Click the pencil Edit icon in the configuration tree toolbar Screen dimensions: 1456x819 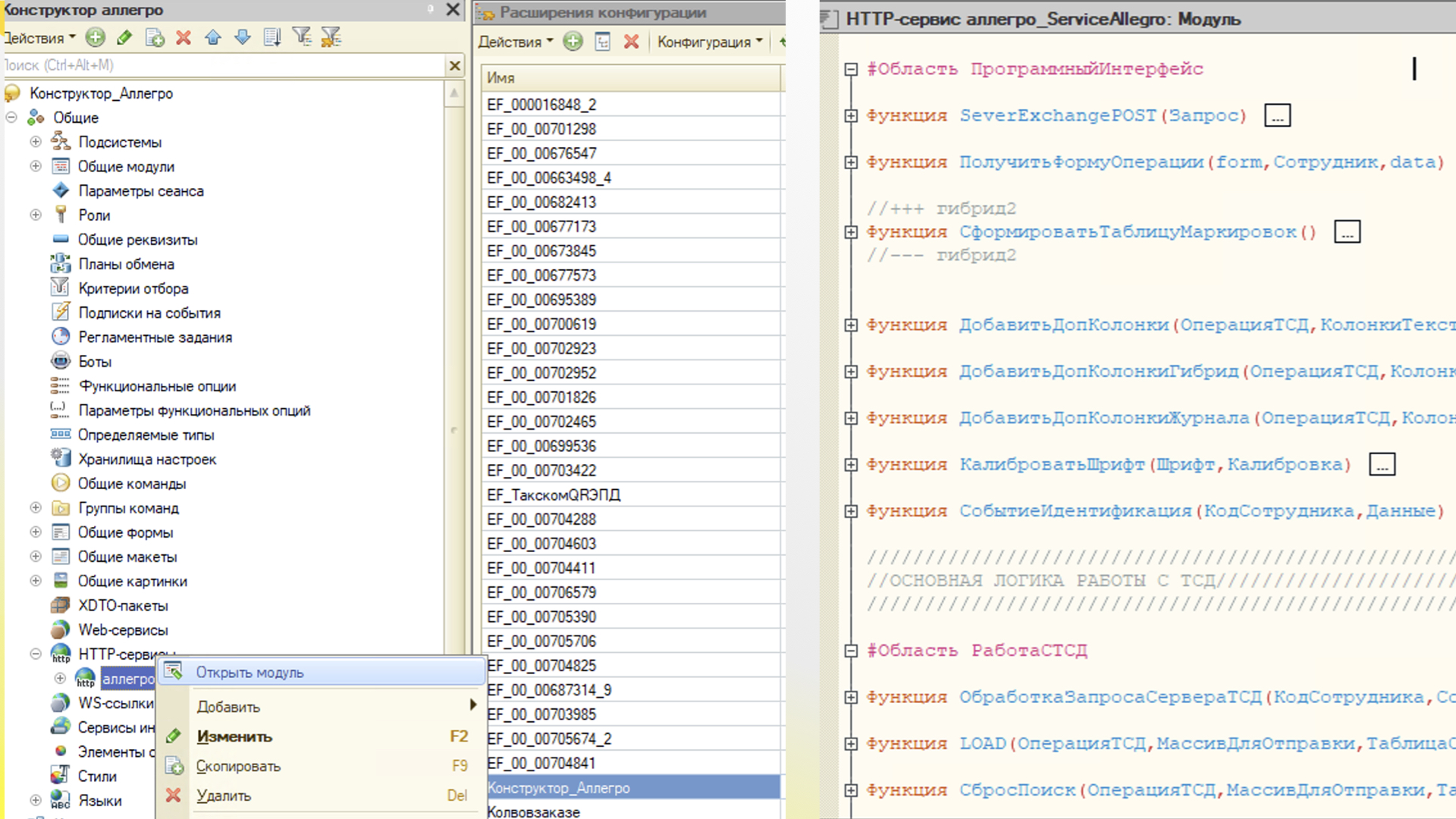point(124,37)
